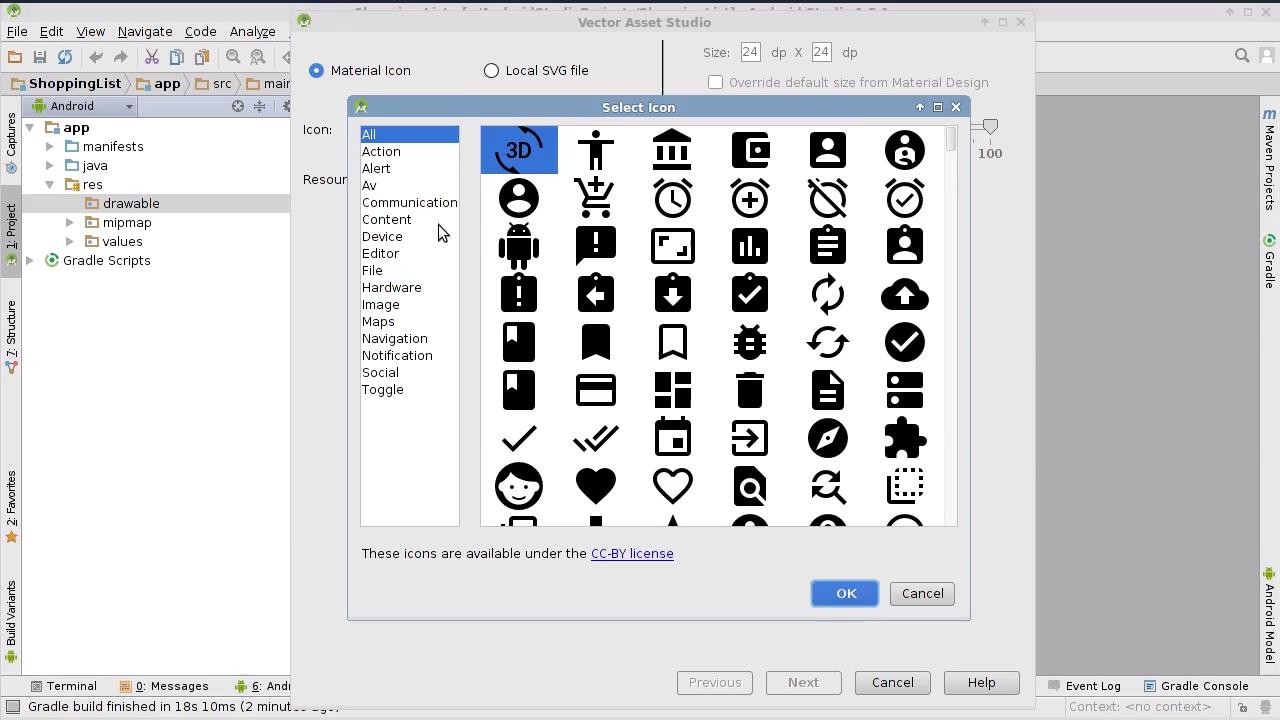Select the extension puzzle piece icon
Screen dimensions: 1280x720
(905, 438)
